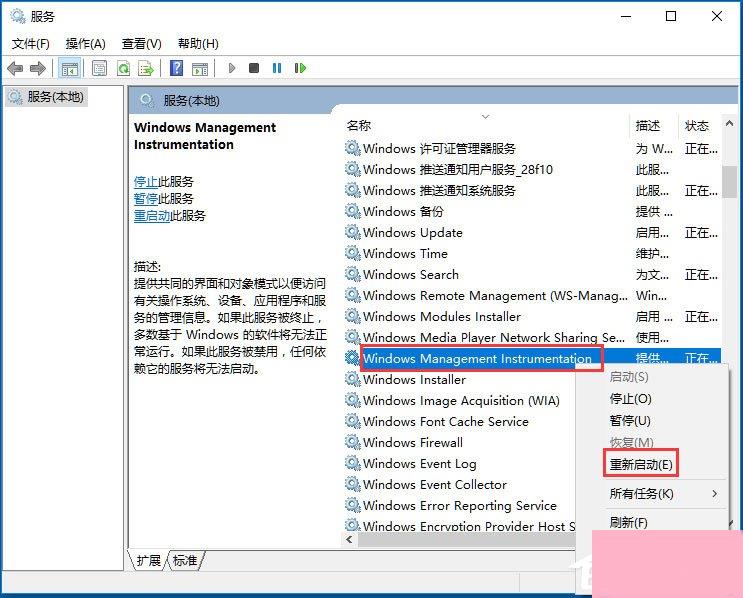Switch to the 标准 tab
Image resolution: width=743 pixels, height=598 pixels.
185,561
